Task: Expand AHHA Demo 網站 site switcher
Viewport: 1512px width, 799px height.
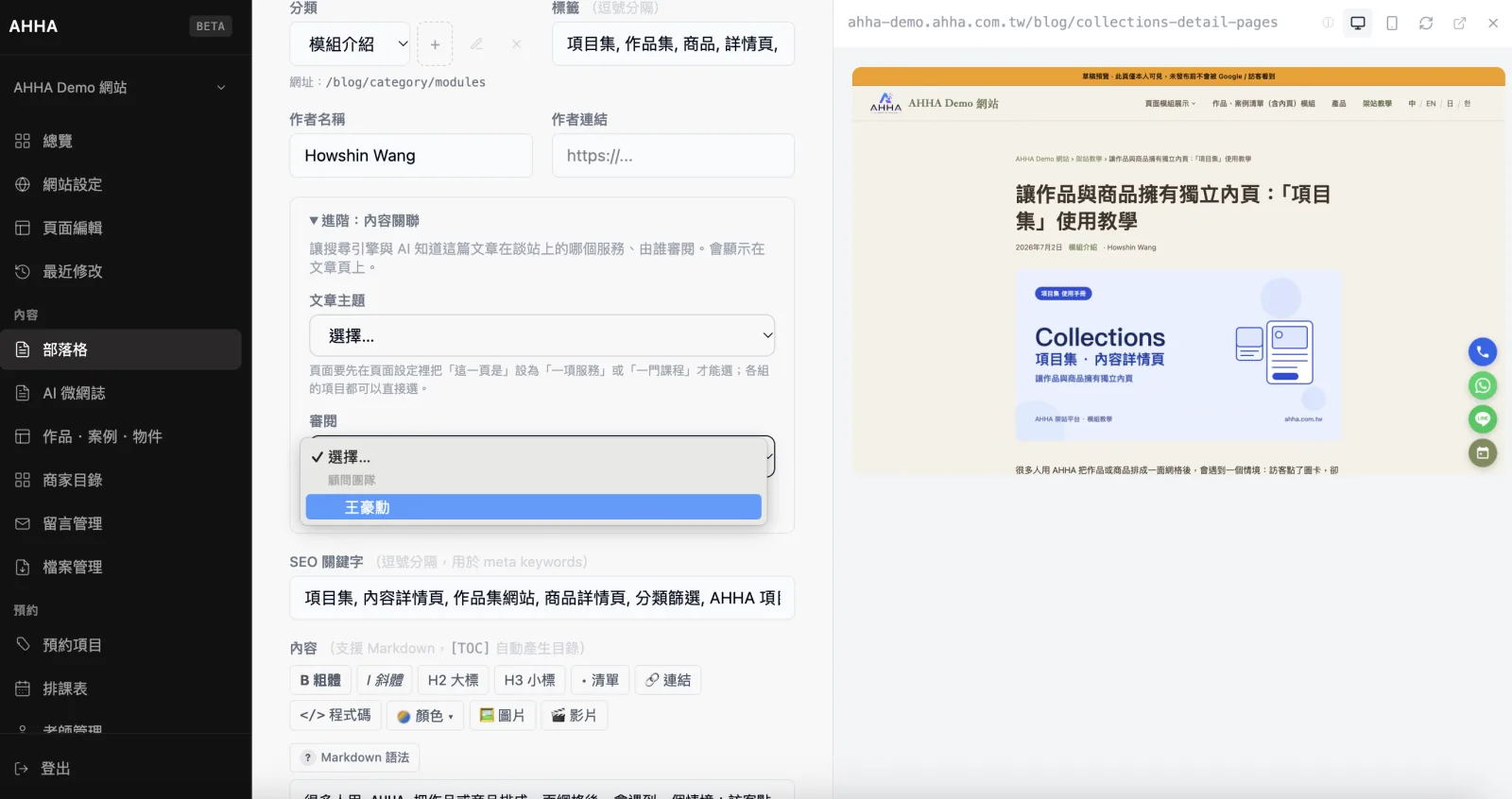Action: coord(121,88)
